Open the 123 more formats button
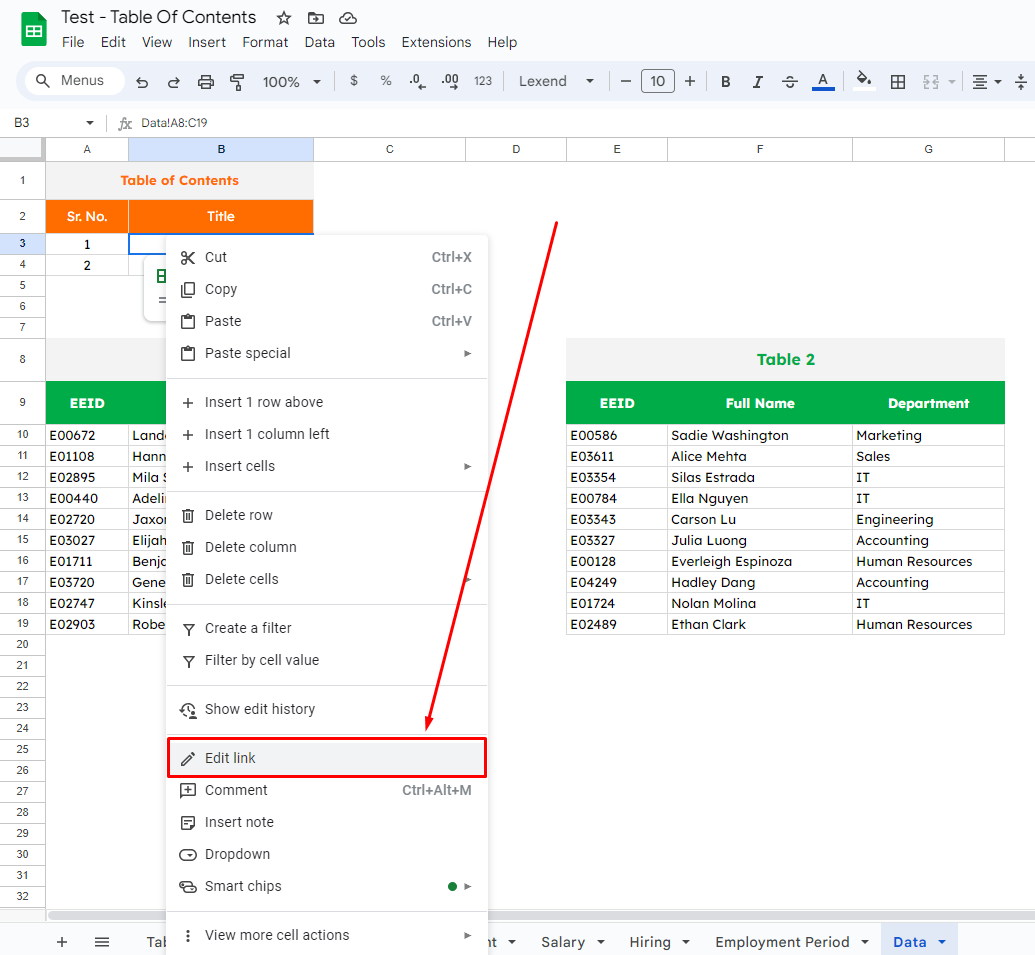 click(483, 81)
